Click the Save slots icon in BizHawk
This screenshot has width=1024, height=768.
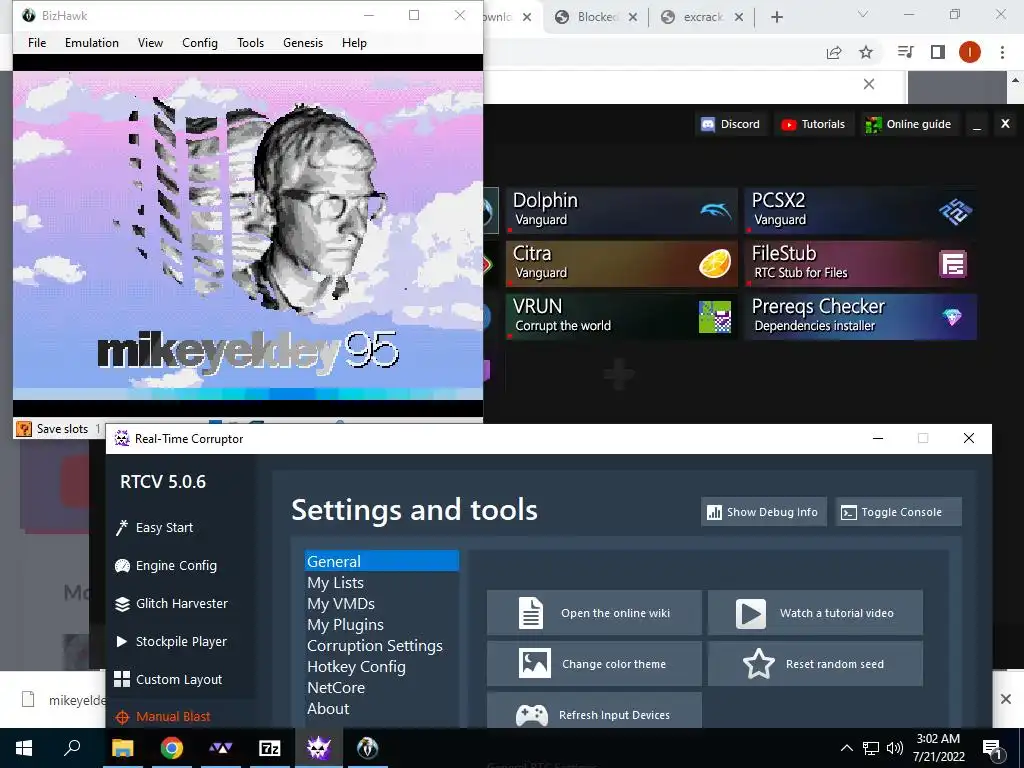coord(24,429)
